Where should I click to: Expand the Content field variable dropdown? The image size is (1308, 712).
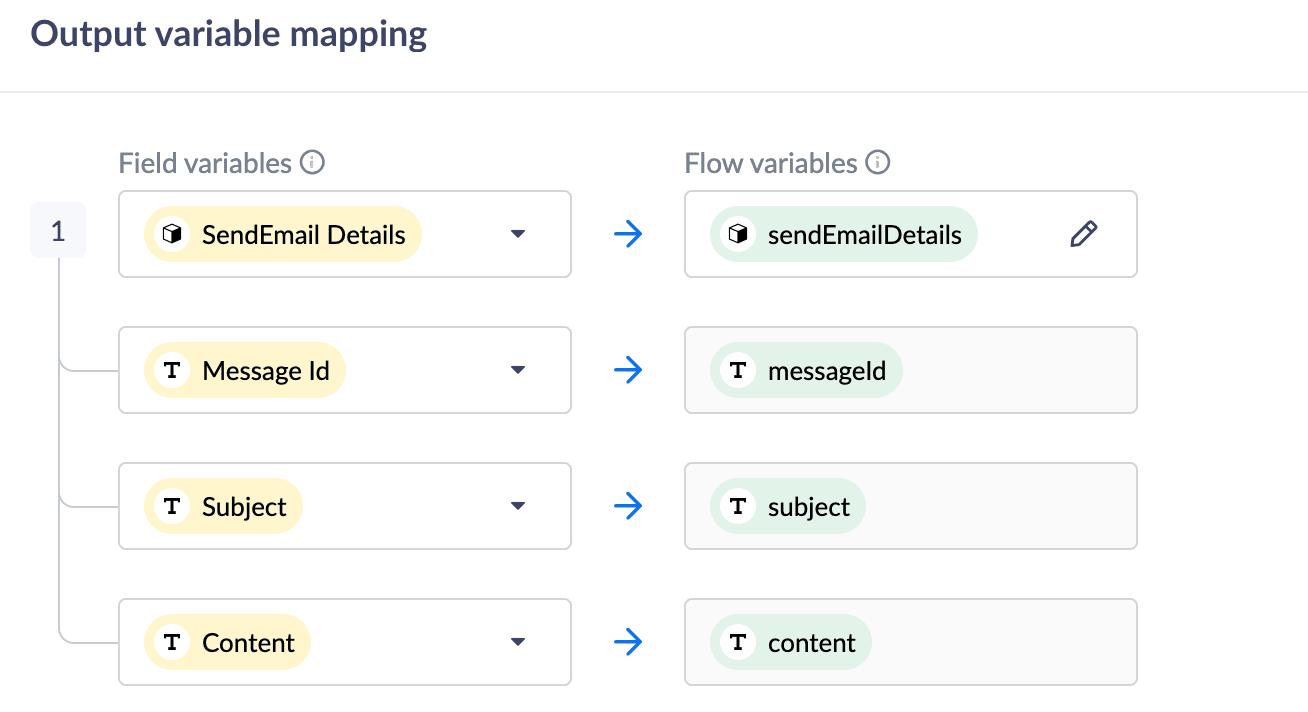[517, 642]
